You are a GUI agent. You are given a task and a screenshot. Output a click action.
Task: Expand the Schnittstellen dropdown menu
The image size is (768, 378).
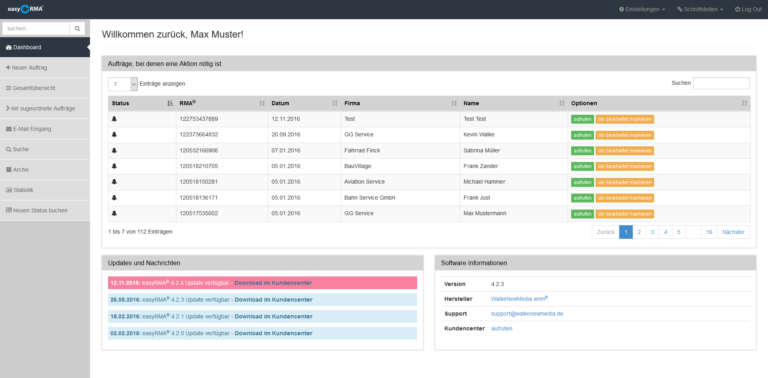(700, 9)
